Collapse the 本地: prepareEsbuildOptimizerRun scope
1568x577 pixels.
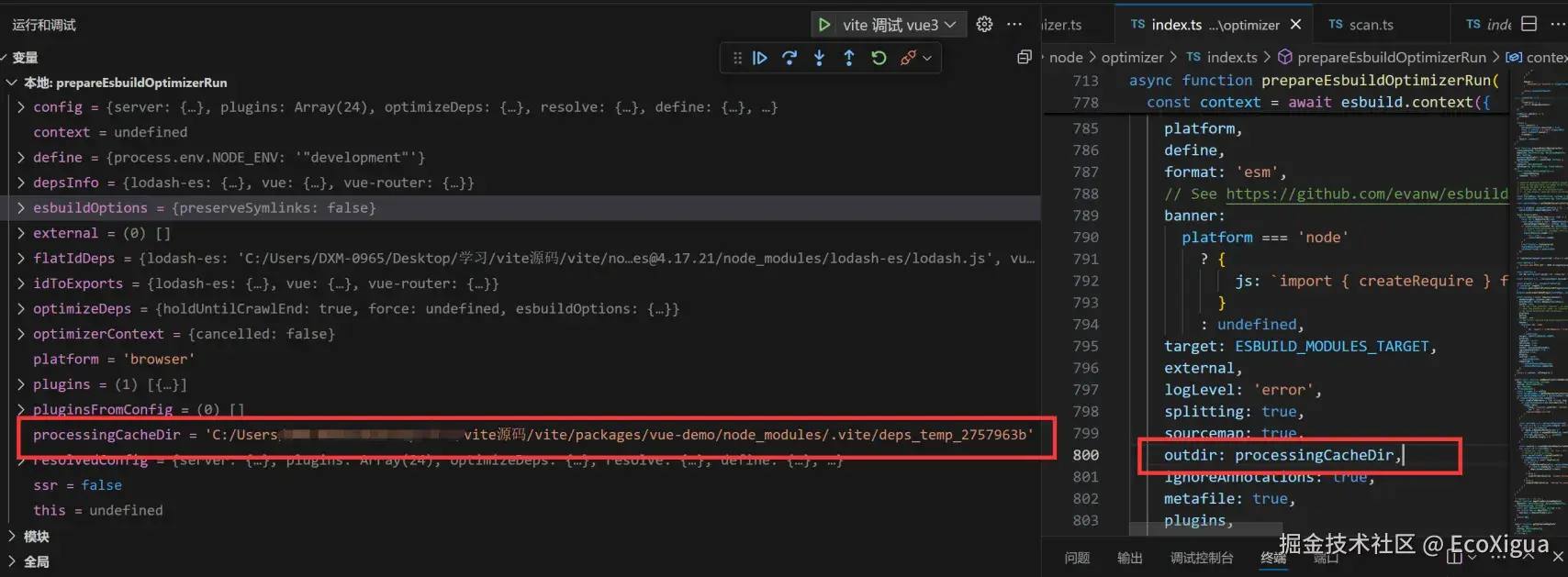pos(11,83)
